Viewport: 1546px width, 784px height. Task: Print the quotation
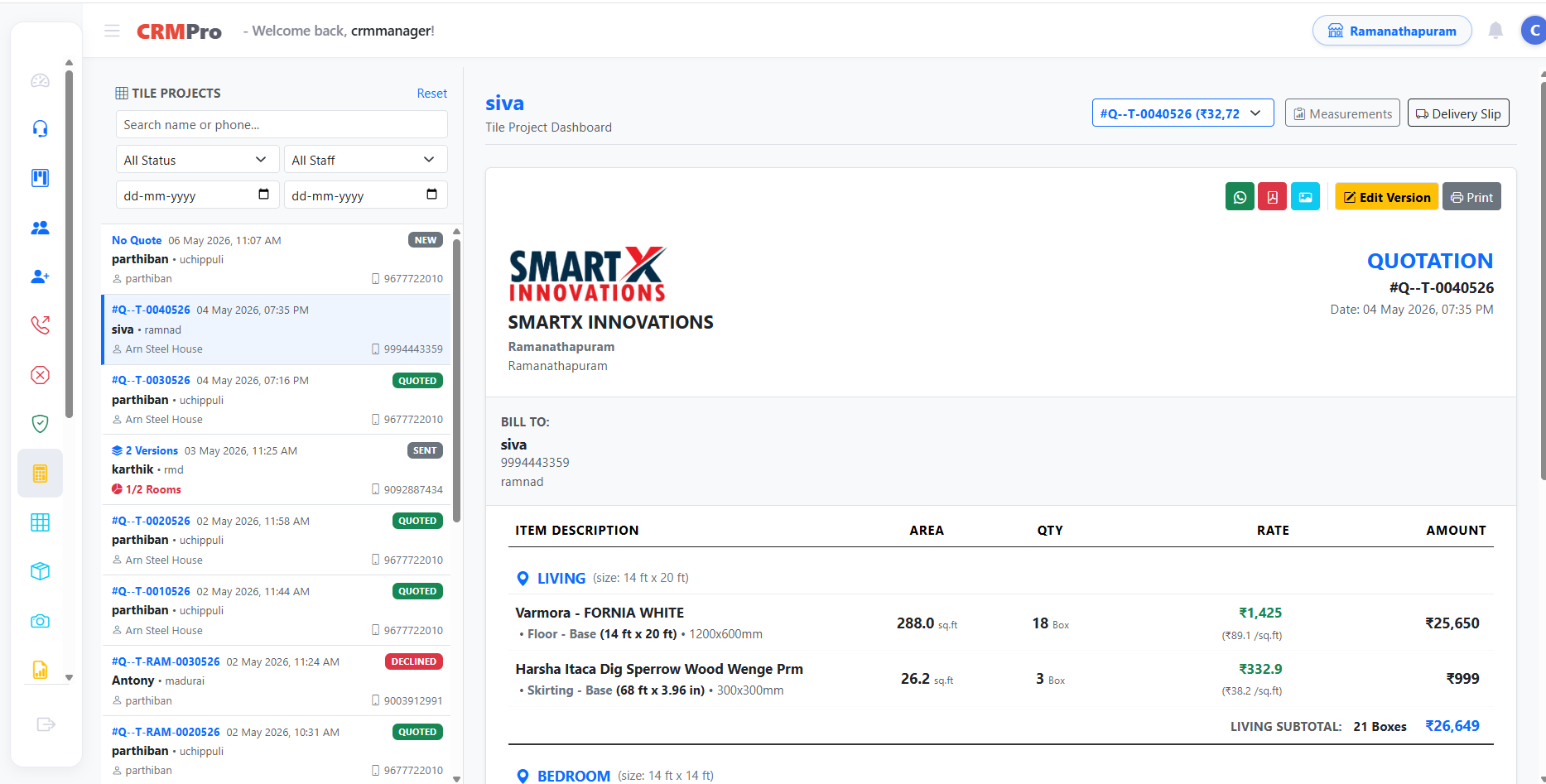[x=1471, y=197]
